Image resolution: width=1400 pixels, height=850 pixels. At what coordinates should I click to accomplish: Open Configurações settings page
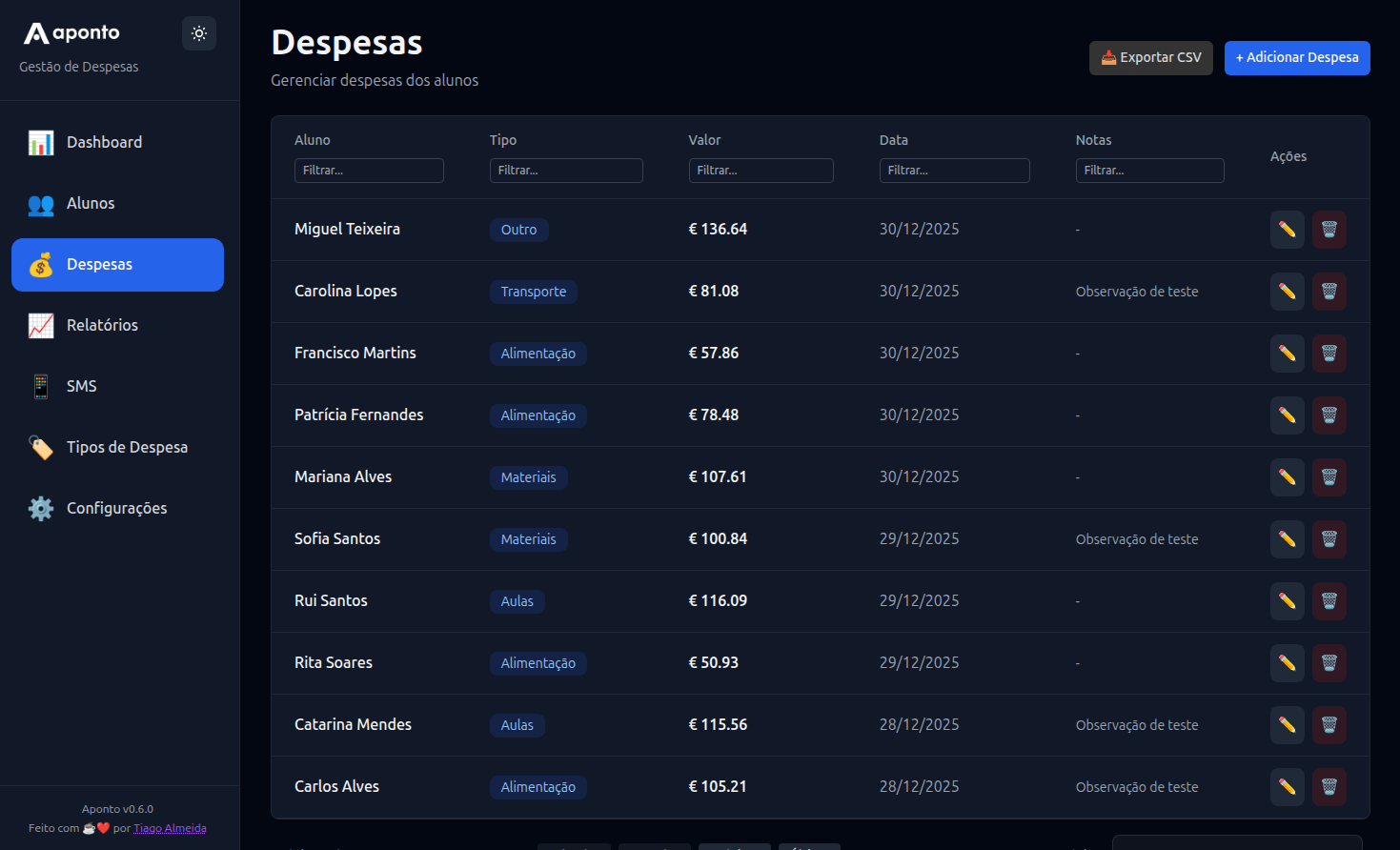pos(117,509)
